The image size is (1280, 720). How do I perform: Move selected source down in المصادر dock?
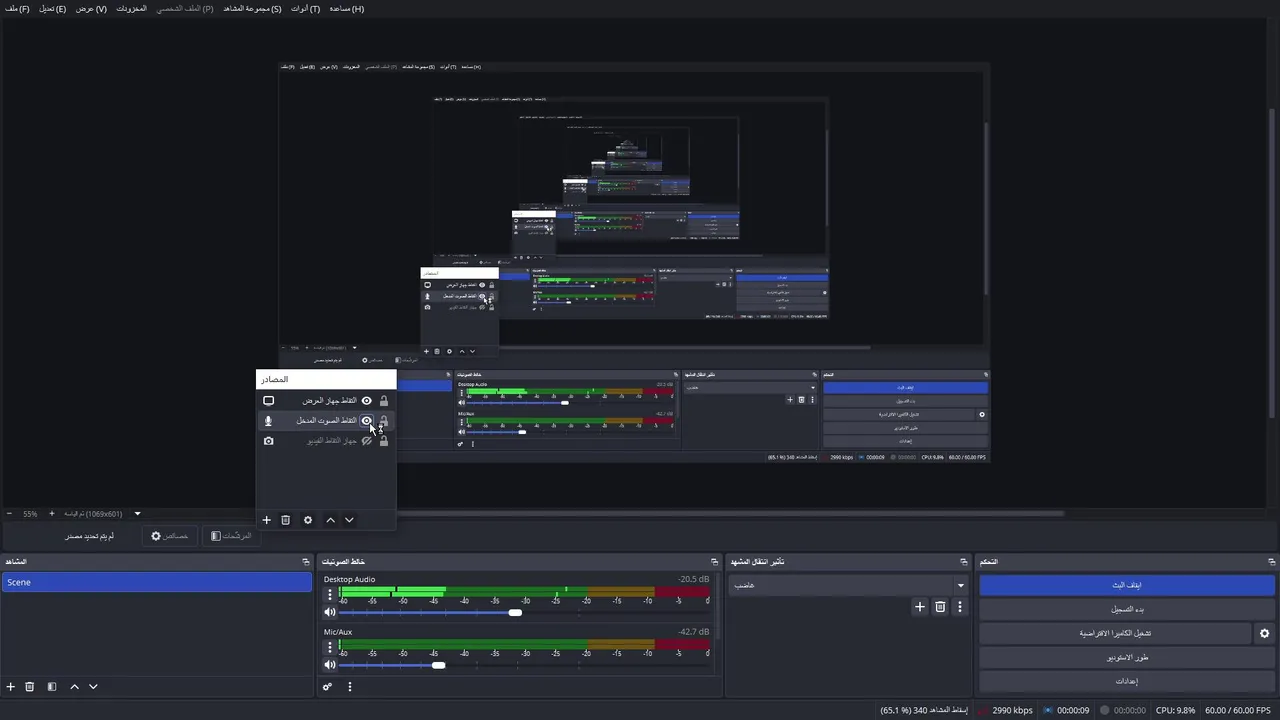click(x=349, y=520)
